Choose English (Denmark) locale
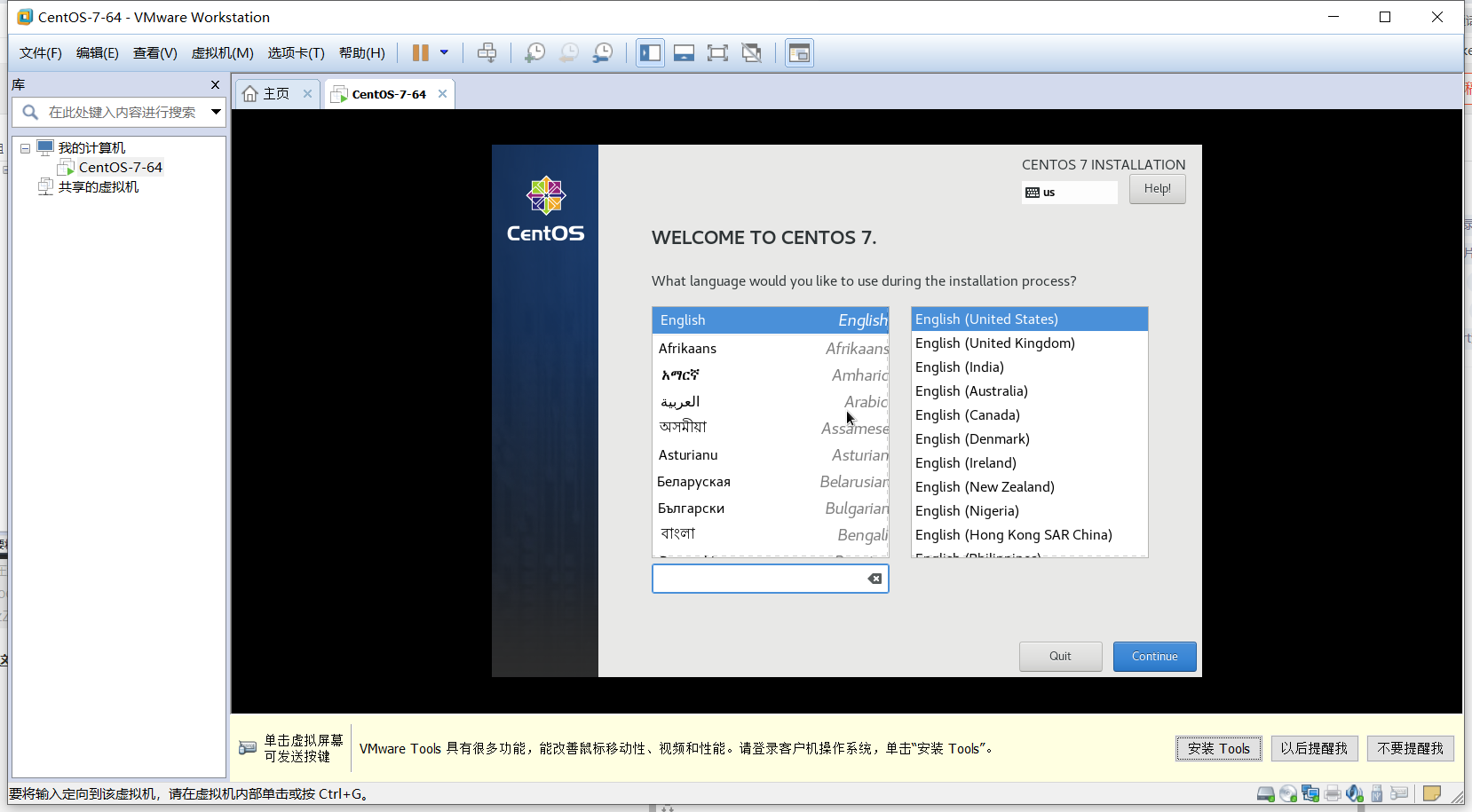Screen dimensions: 1472x812 1030,439
